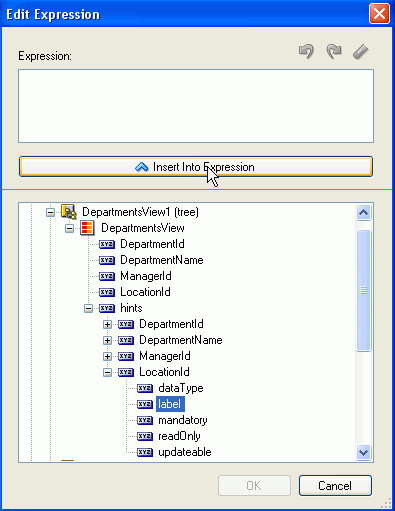Click the xyz icon beside mandatory
Screen dimensions: 395x511
(x=145, y=420)
